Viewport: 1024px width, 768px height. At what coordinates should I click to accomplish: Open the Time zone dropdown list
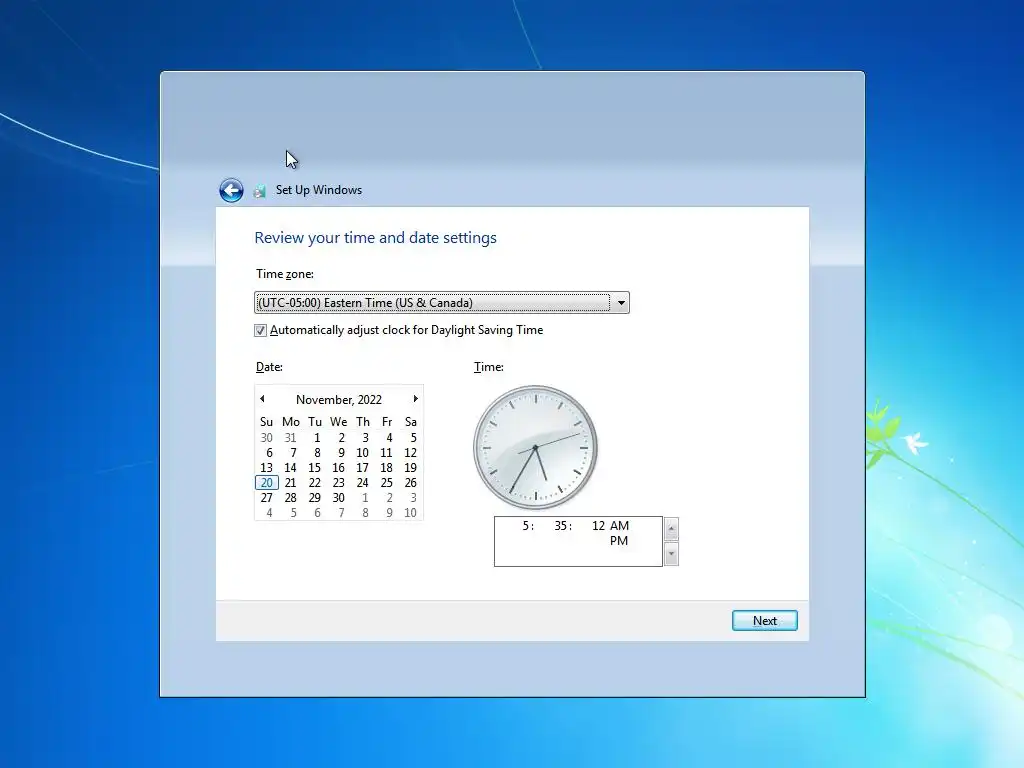coord(620,302)
